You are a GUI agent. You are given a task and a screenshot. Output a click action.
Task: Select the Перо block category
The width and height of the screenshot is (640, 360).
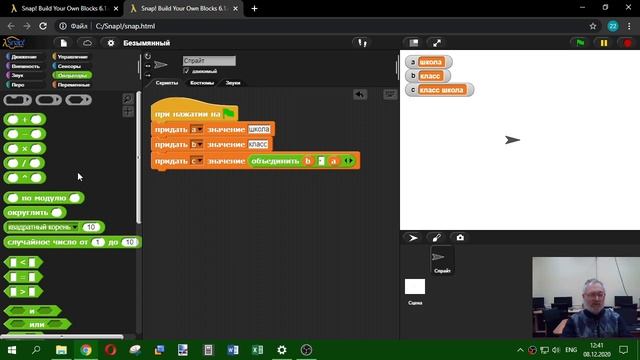click(x=24, y=84)
